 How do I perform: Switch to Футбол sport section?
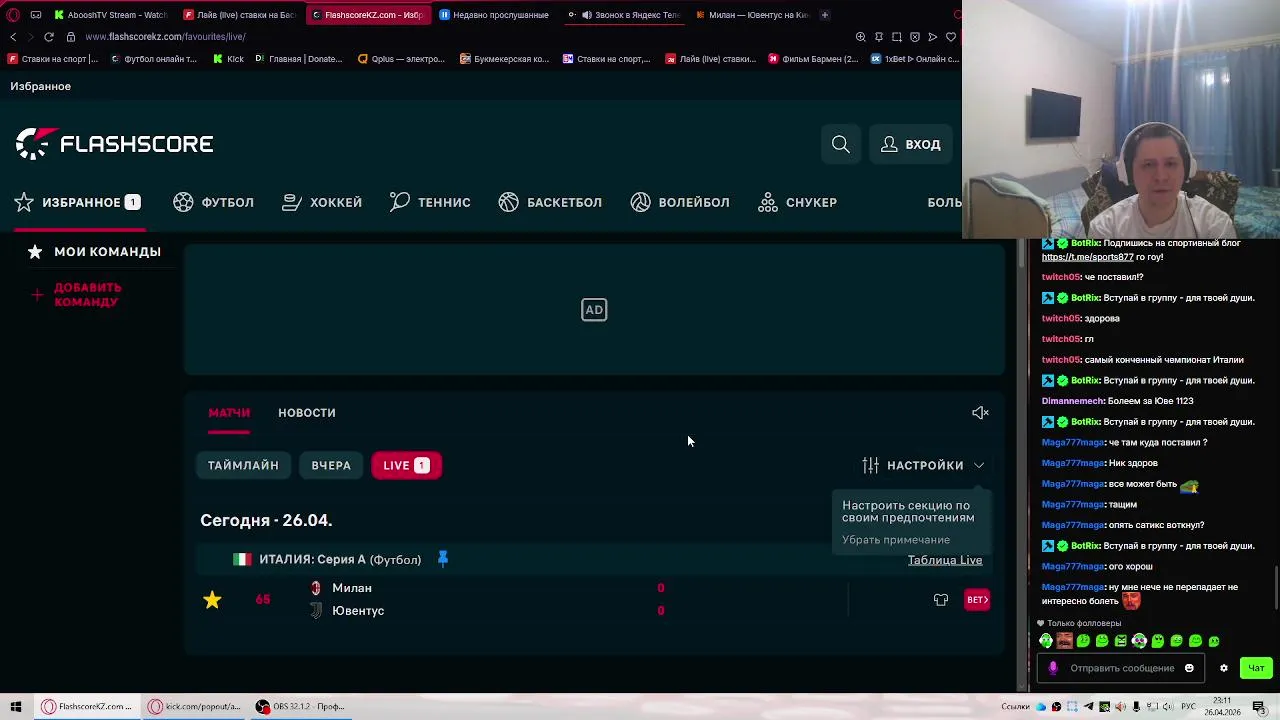click(x=213, y=202)
